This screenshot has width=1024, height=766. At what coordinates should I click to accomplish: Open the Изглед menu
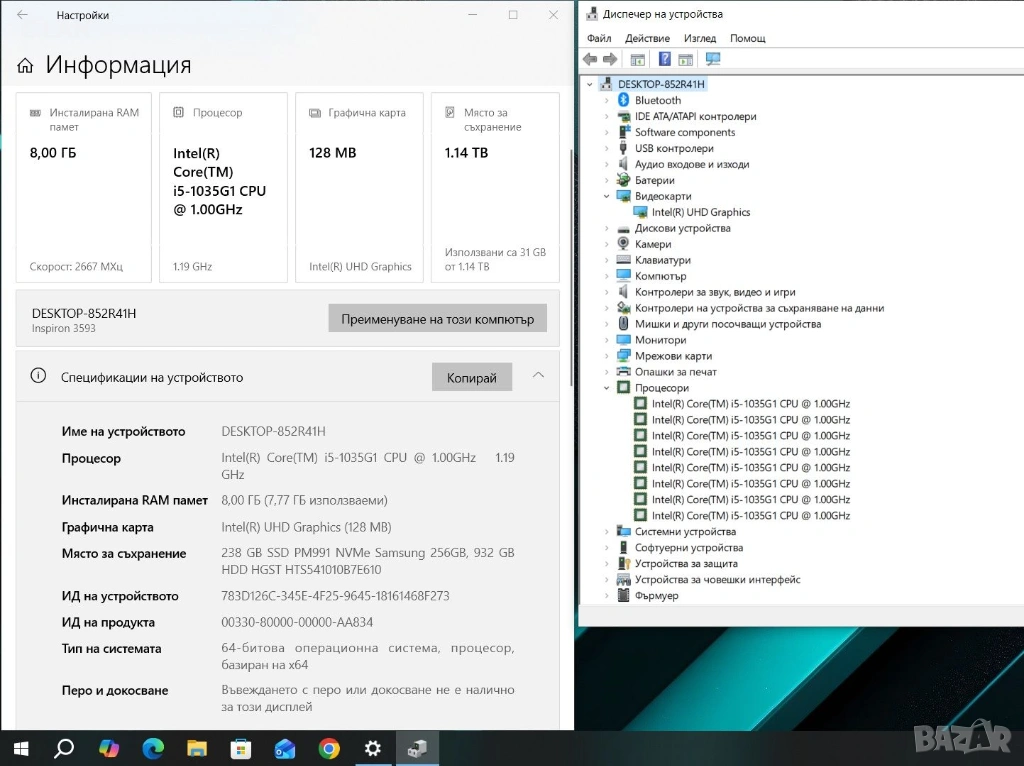(x=699, y=38)
